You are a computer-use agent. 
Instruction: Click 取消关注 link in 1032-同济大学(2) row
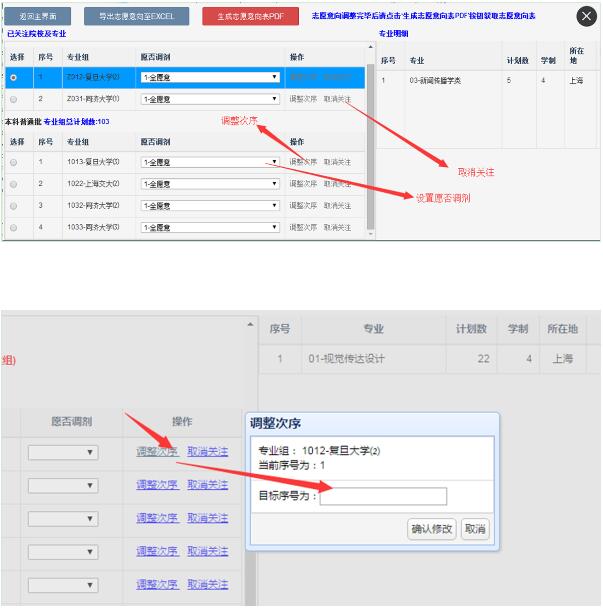[337, 205]
